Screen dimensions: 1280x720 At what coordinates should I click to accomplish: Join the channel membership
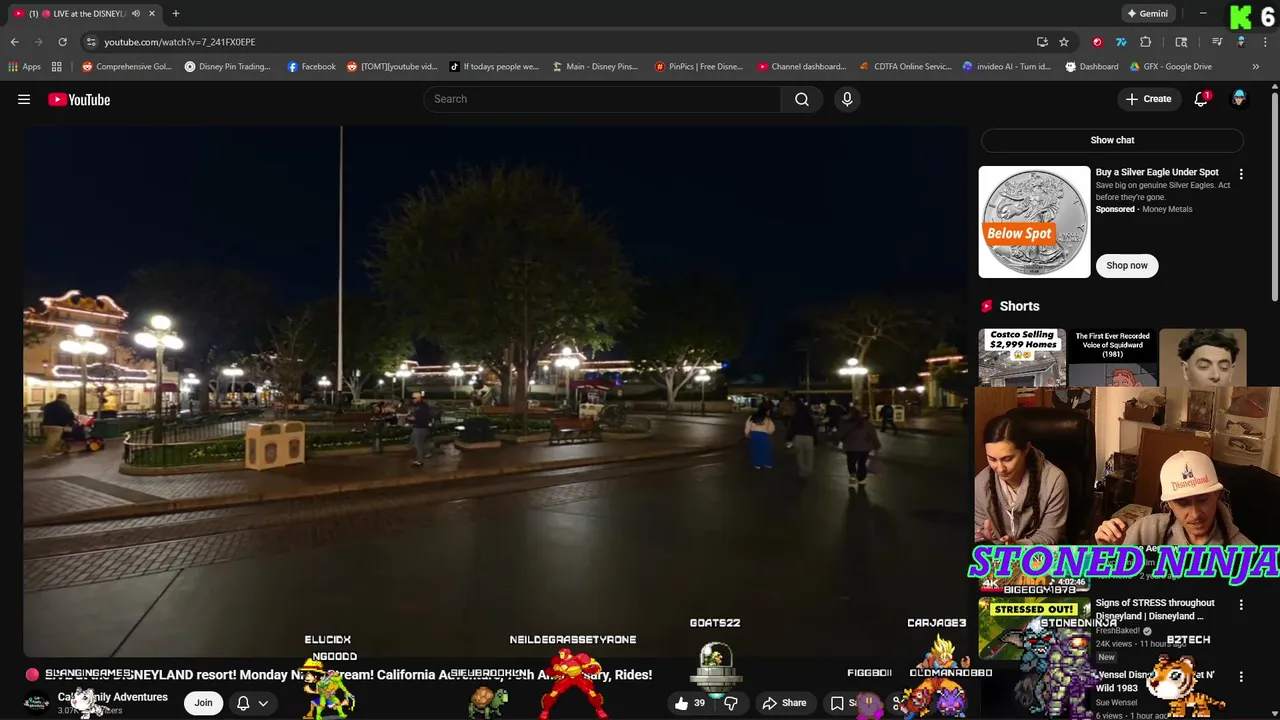[x=203, y=703]
